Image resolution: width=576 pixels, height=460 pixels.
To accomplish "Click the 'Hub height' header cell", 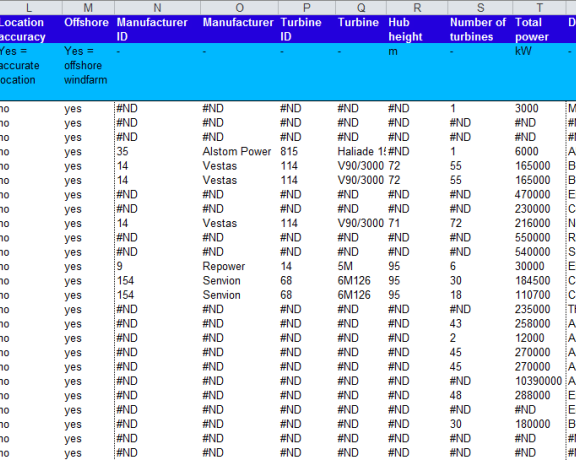I will 417,29.
